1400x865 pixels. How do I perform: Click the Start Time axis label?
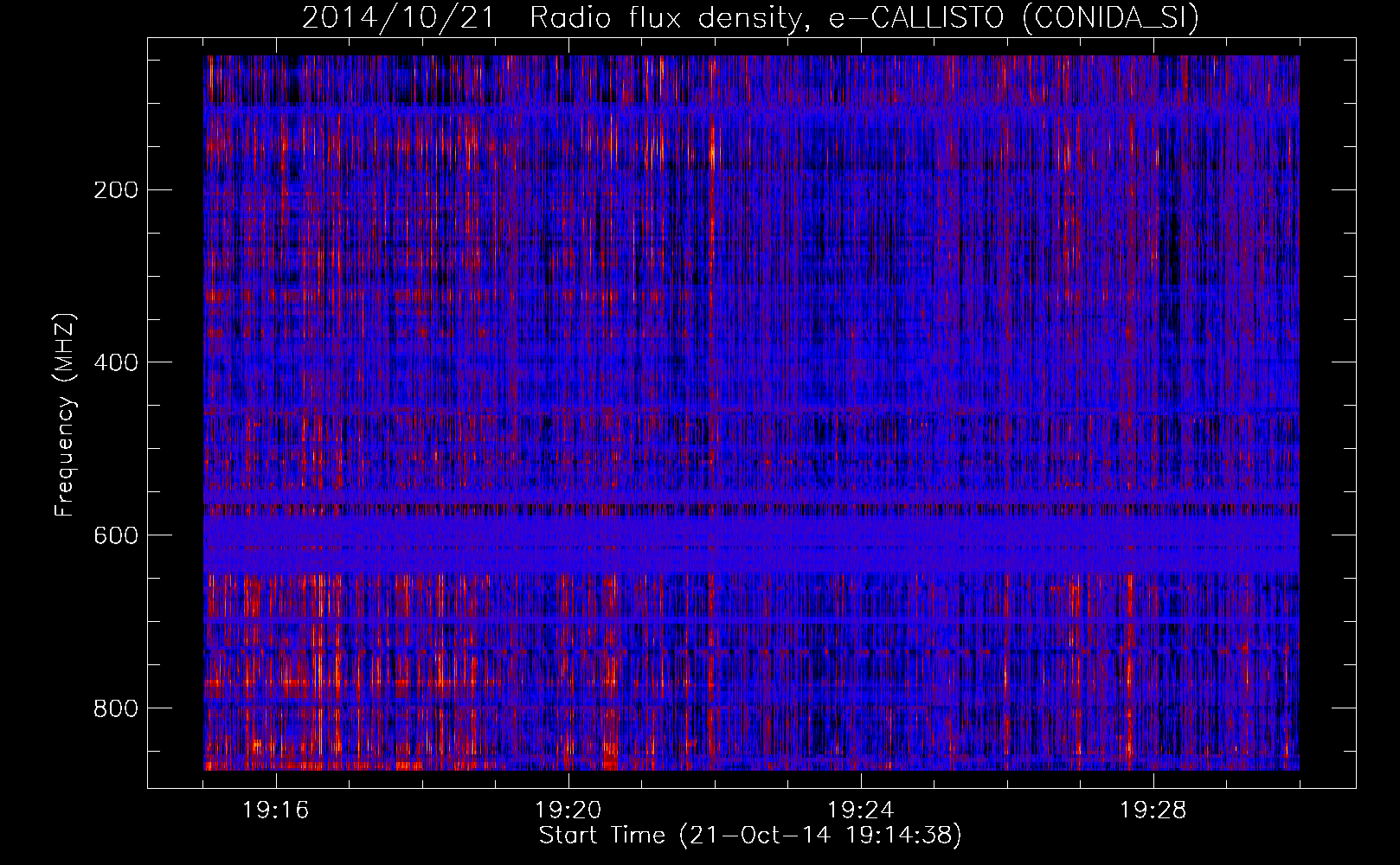(x=750, y=836)
